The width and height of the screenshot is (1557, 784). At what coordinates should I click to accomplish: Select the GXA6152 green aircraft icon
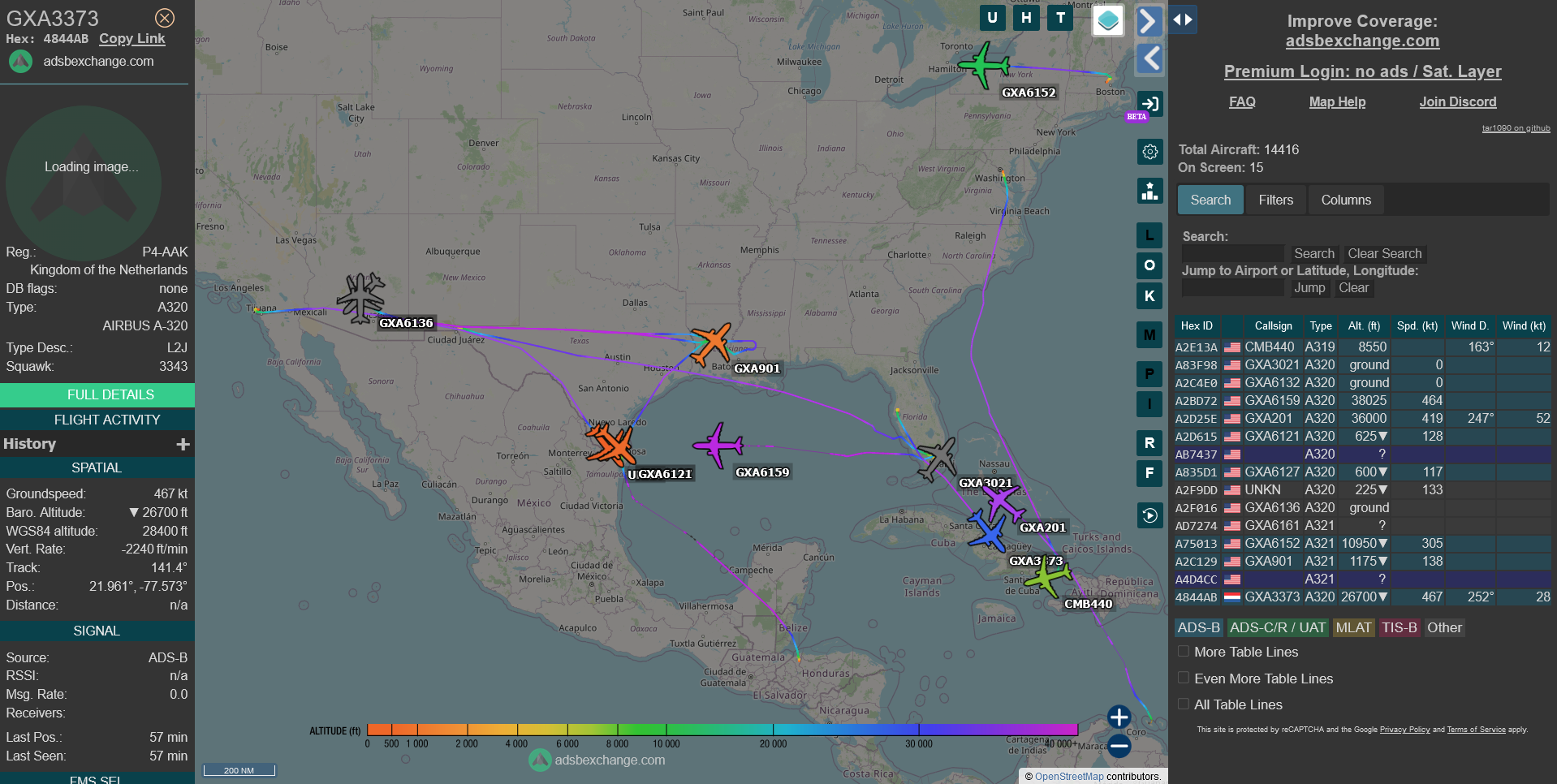pos(984,64)
